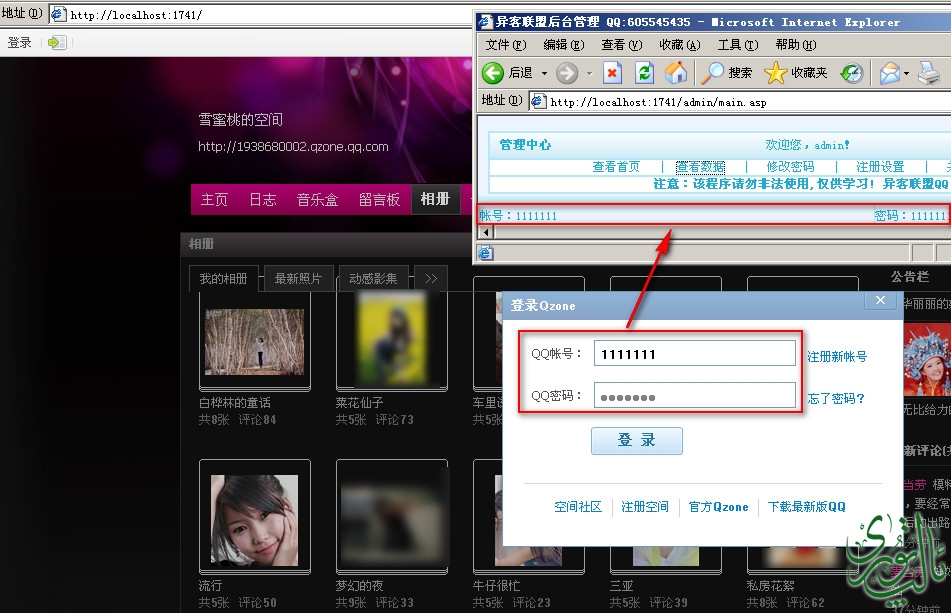The height and width of the screenshot is (613, 951).
Task: Select 动感影集 album tab
Action: coord(373,278)
